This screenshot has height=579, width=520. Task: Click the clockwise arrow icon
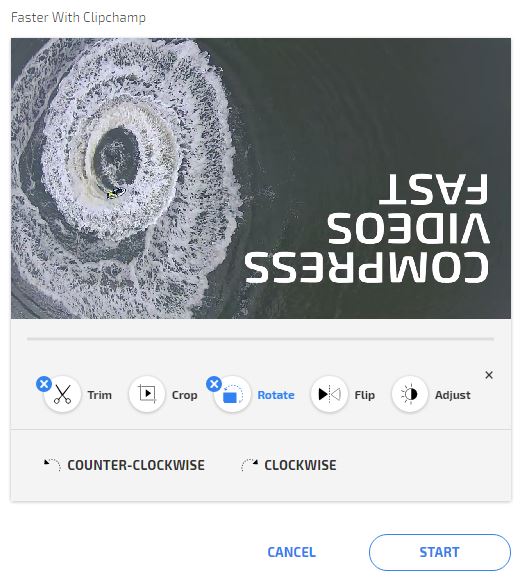tap(249, 465)
